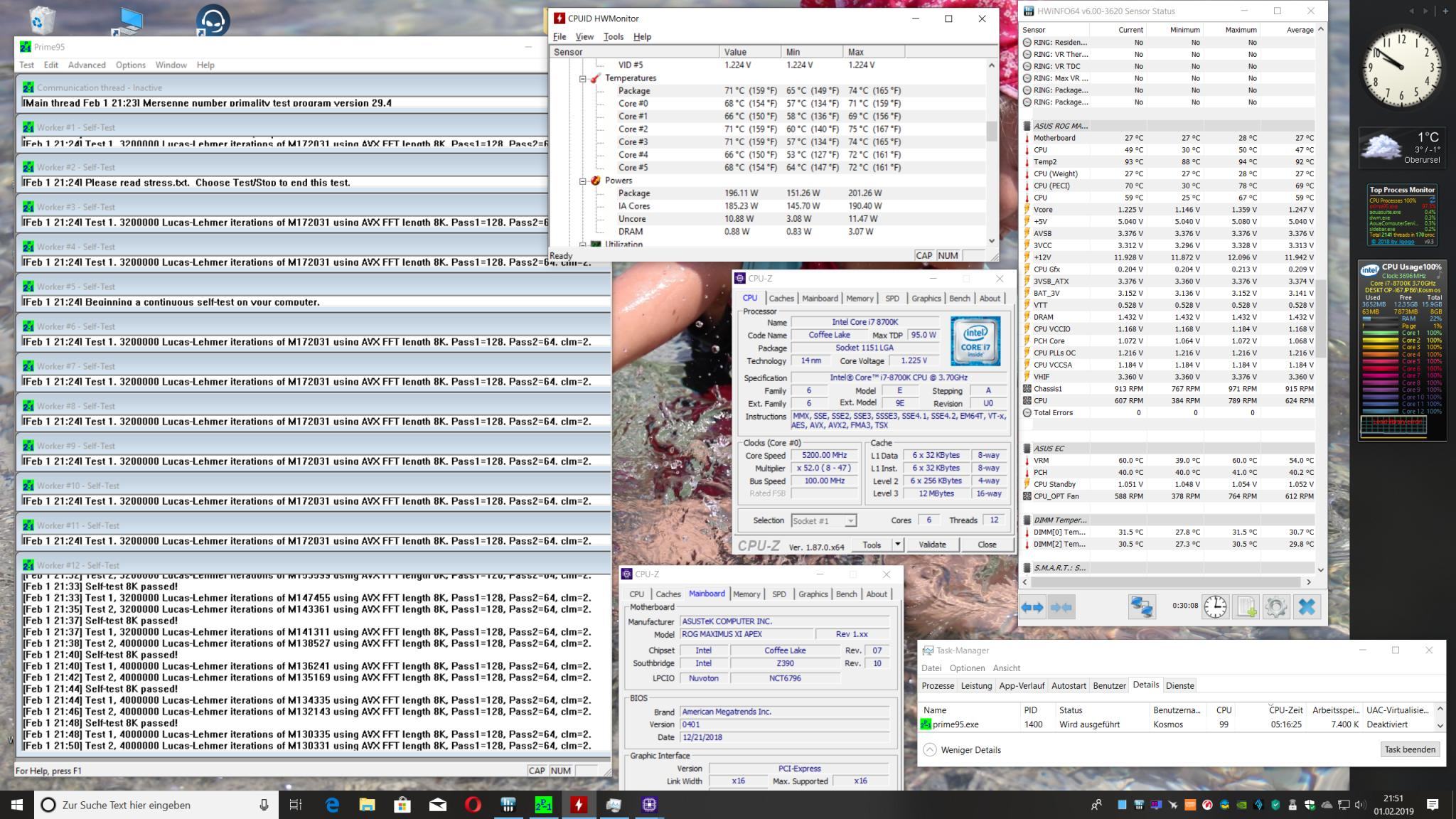Image resolution: width=1456 pixels, height=819 pixels.
Task: Click HWiNFO horizontal scroll right arrow
Action: click(x=1308, y=582)
